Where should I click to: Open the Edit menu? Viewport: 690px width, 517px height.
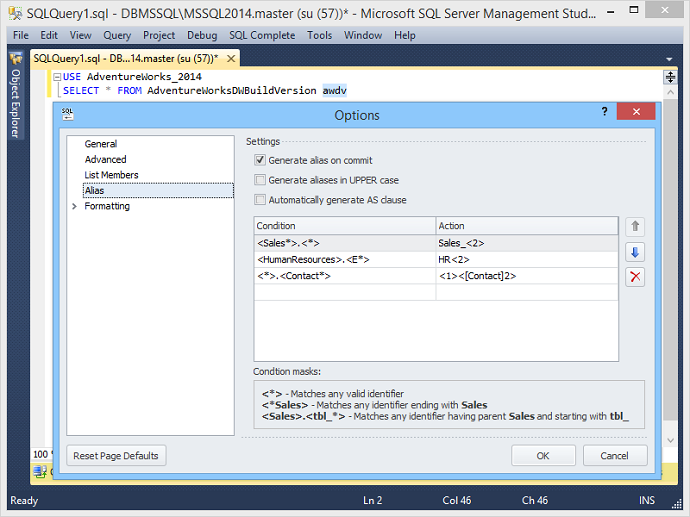(x=49, y=35)
